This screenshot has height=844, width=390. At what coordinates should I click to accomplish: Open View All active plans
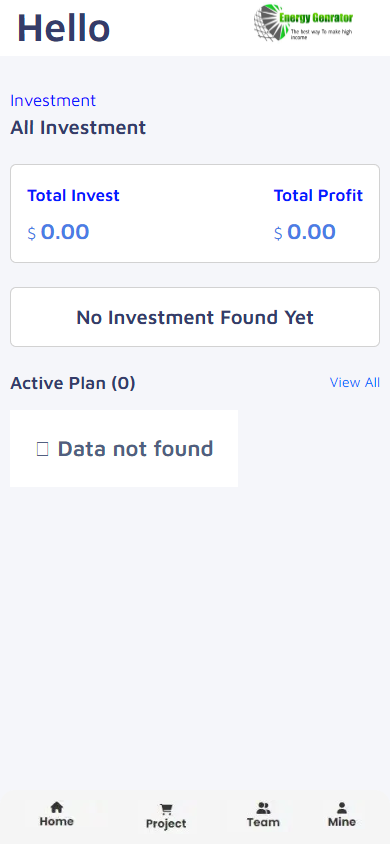coord(354,383)
